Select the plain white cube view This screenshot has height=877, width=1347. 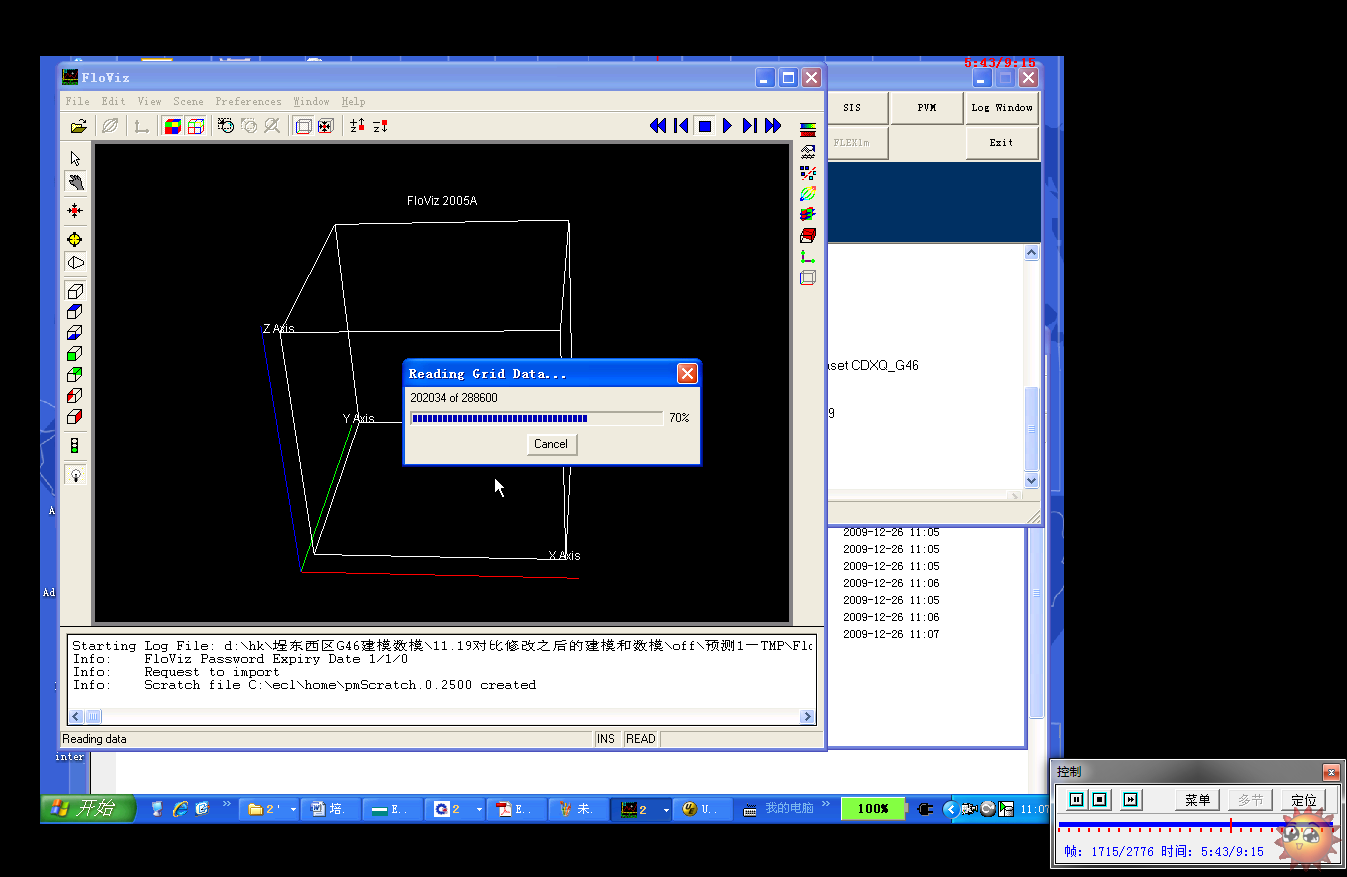pos(75,291)
